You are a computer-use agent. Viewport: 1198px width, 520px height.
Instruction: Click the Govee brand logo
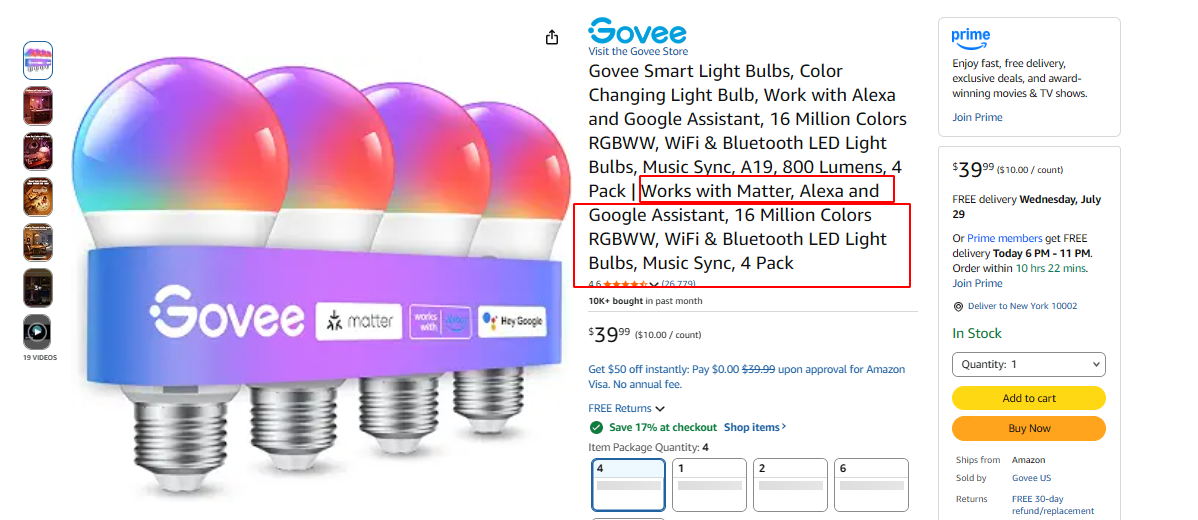[637, 31]
